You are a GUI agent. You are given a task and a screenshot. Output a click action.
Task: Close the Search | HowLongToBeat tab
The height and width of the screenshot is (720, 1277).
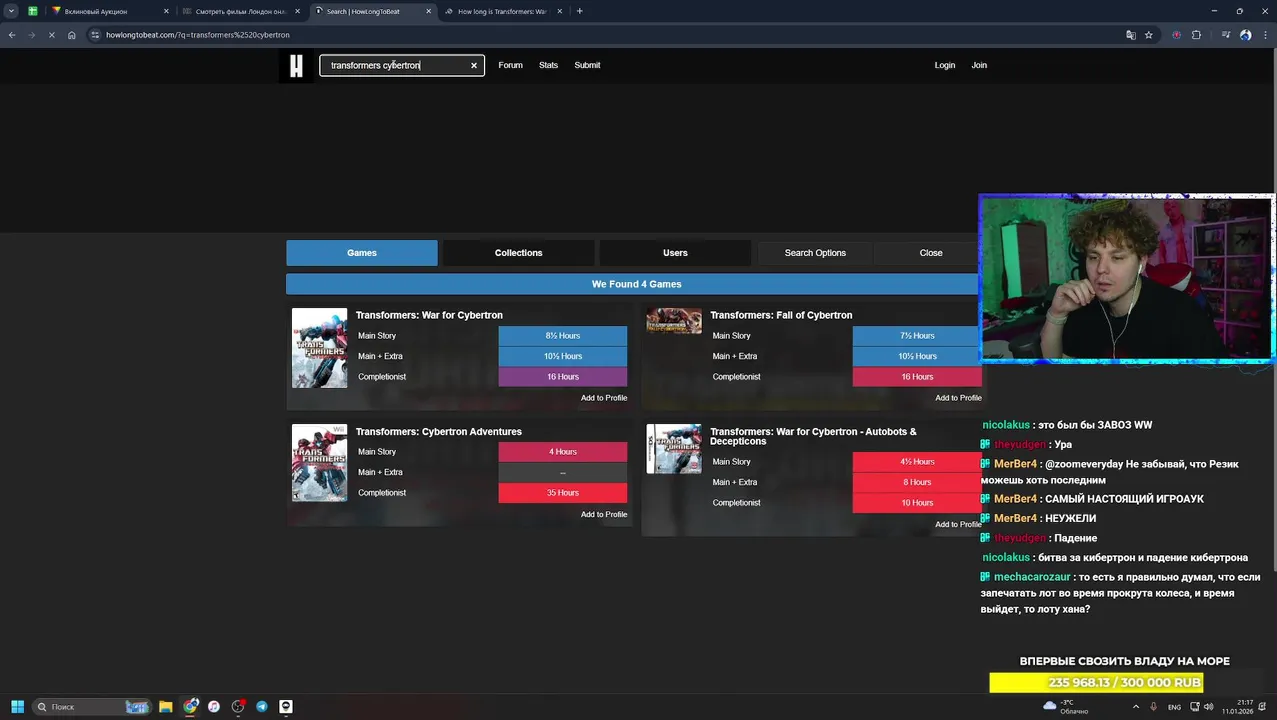(429, 11)
